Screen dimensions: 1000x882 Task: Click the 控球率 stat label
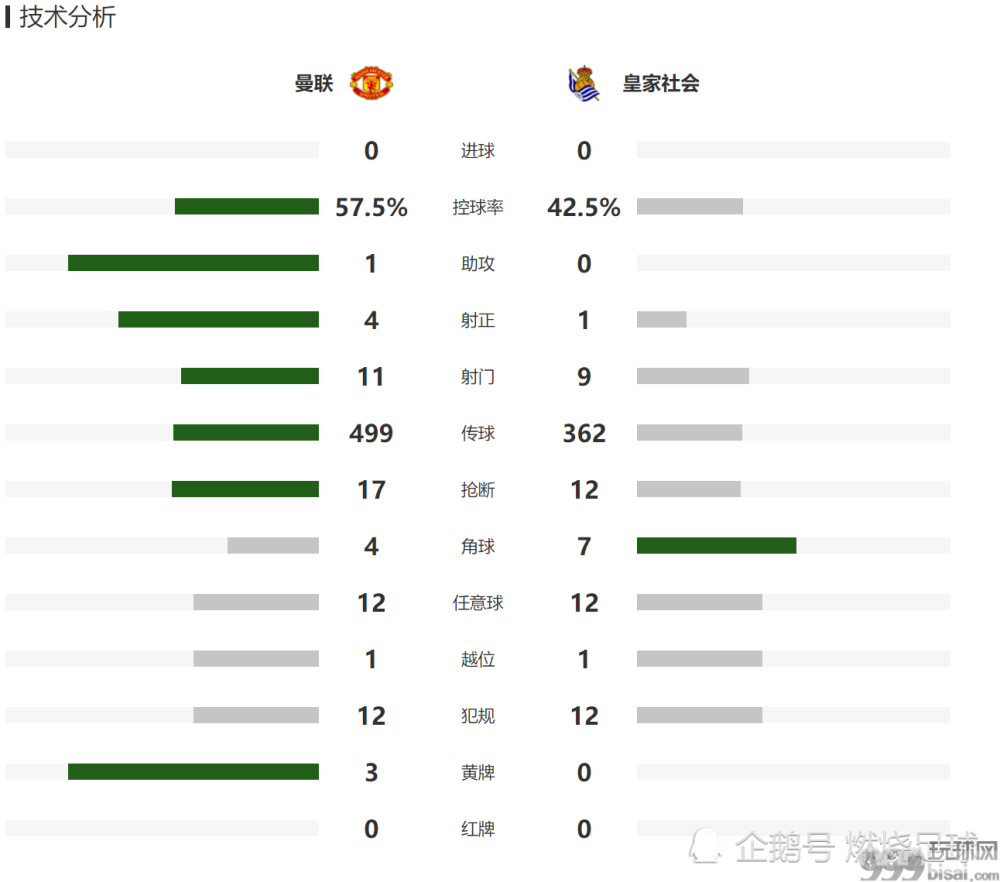pyautogui.click(x=478, y=207)
